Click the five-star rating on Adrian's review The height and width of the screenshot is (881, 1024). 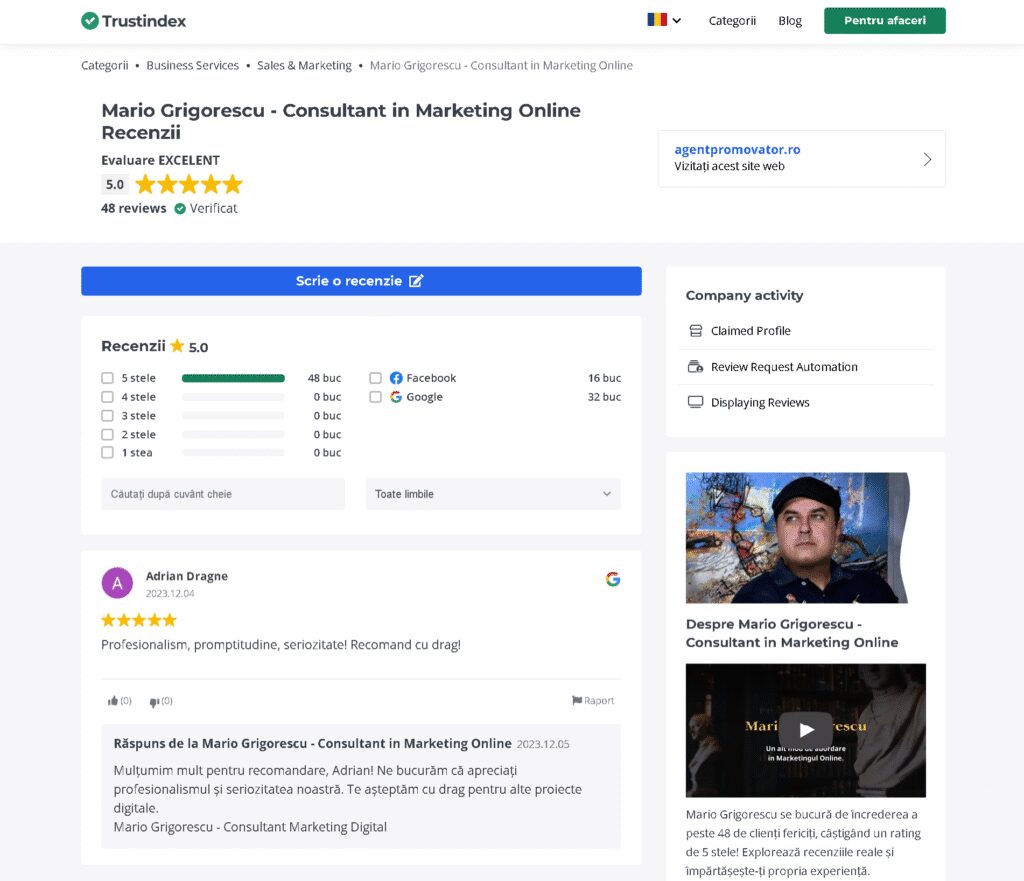(x=139, y=620)
